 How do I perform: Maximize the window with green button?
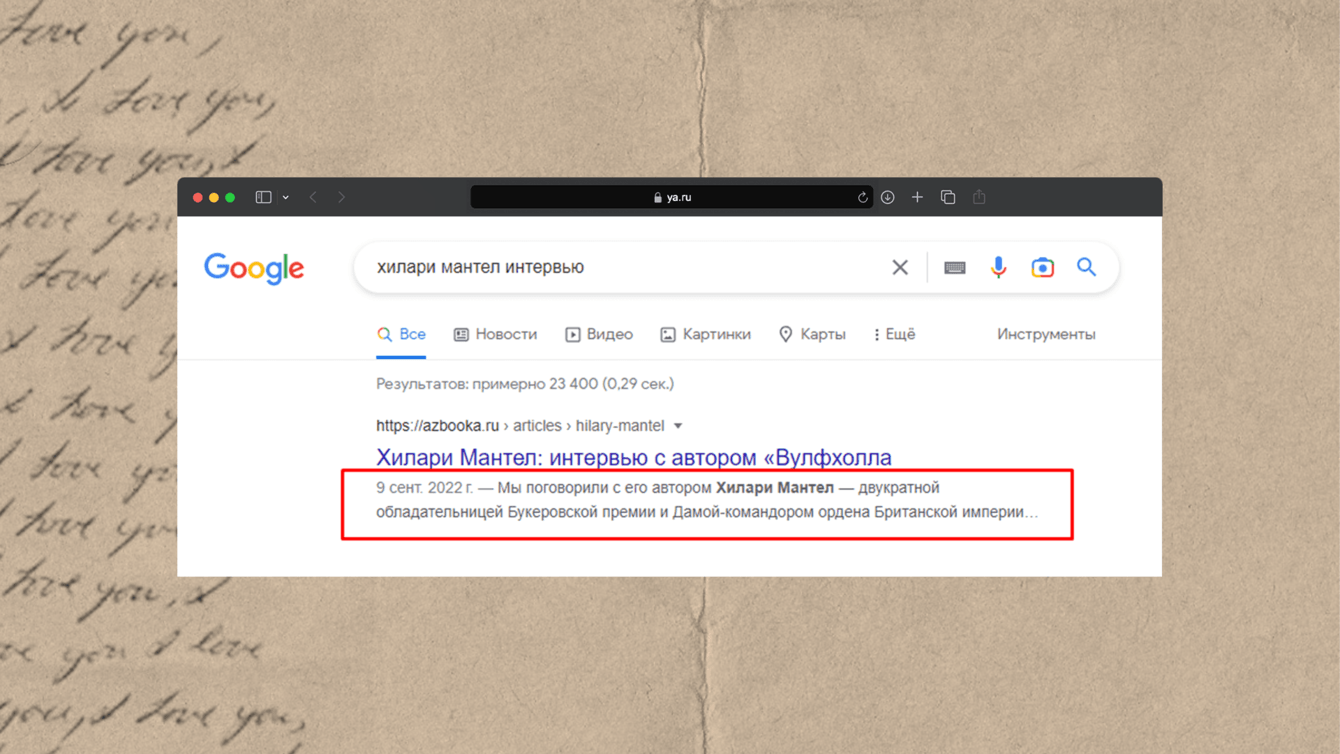230,198
